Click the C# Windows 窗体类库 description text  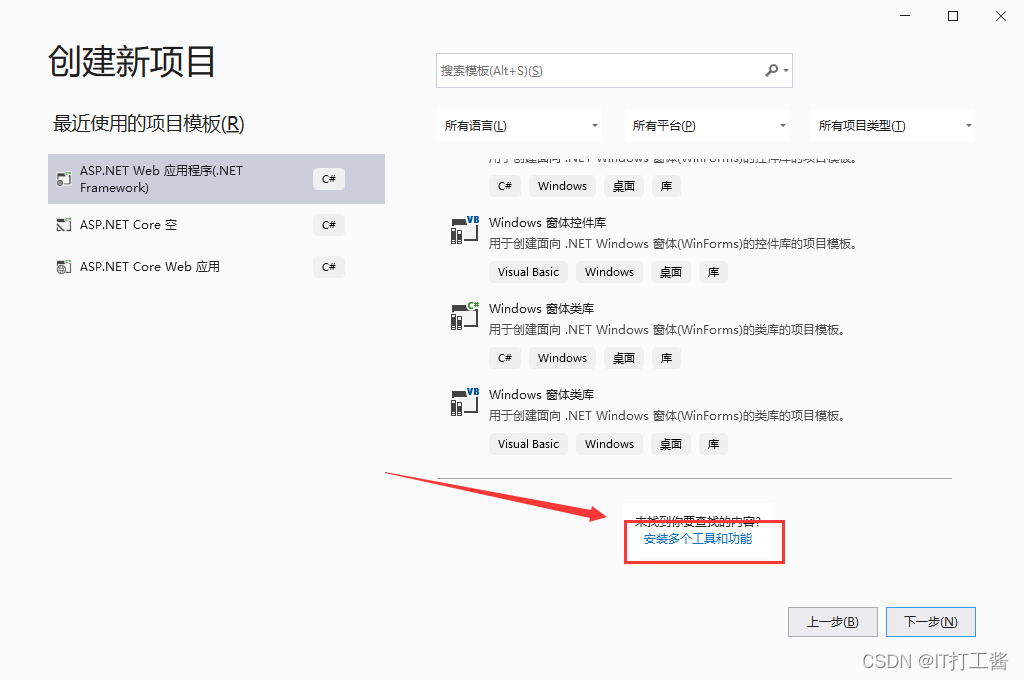pos(667,330)
